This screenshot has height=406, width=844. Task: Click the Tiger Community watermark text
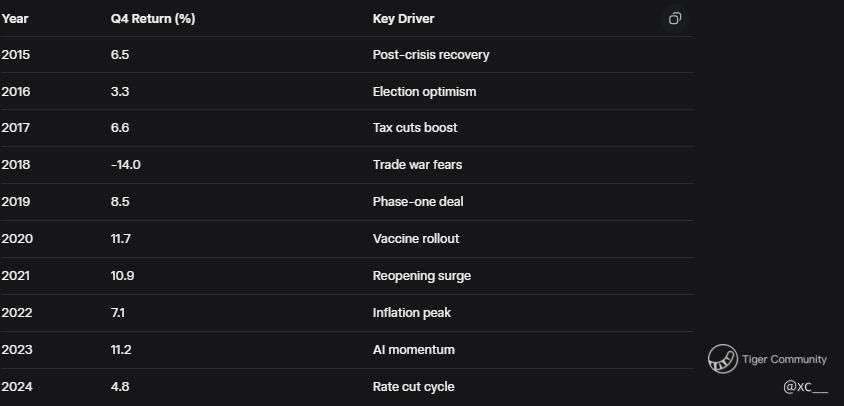[784, 359]
